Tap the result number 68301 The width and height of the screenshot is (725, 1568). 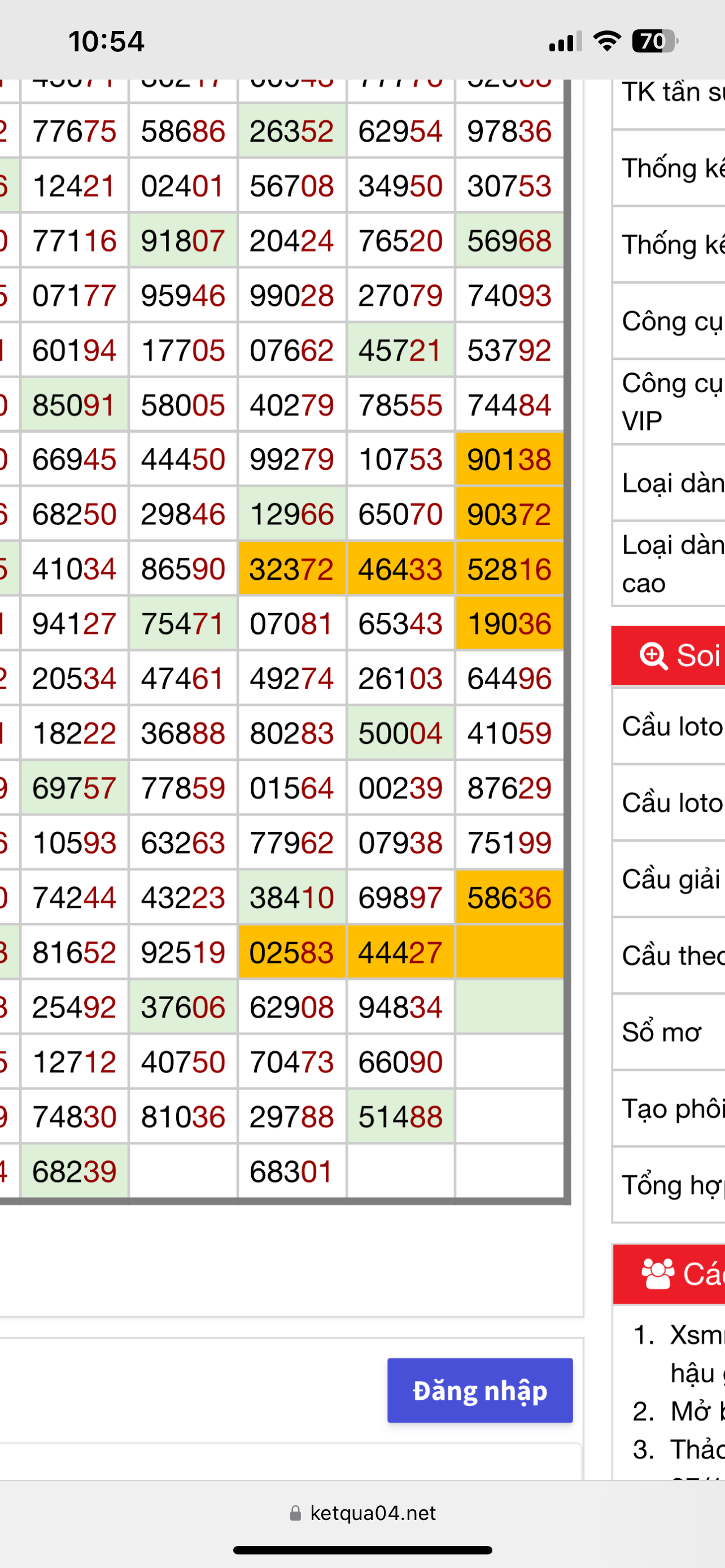click(291, 1172)
